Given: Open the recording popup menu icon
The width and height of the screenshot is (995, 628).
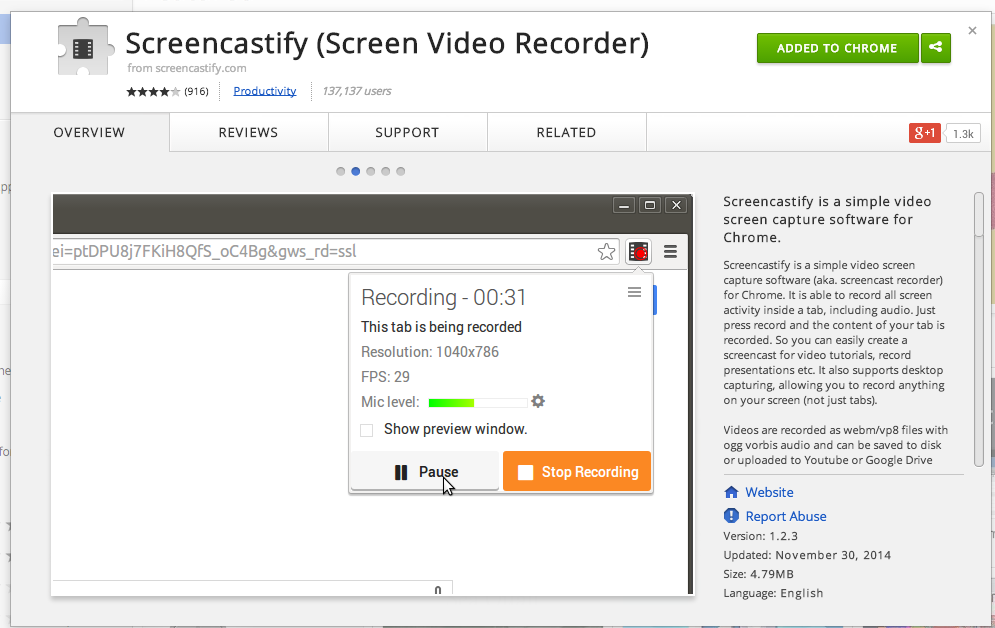Looking at the screenshot, I should coord(634,292).
